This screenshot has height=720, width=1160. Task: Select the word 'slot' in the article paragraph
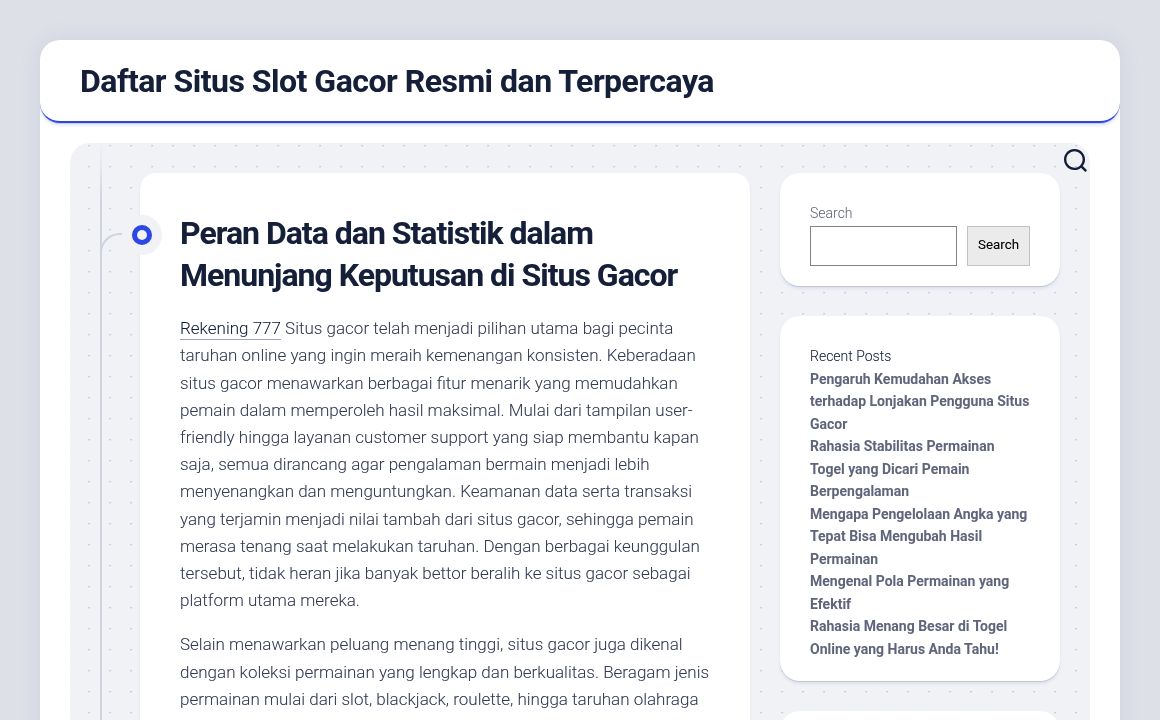coord(356,700)
